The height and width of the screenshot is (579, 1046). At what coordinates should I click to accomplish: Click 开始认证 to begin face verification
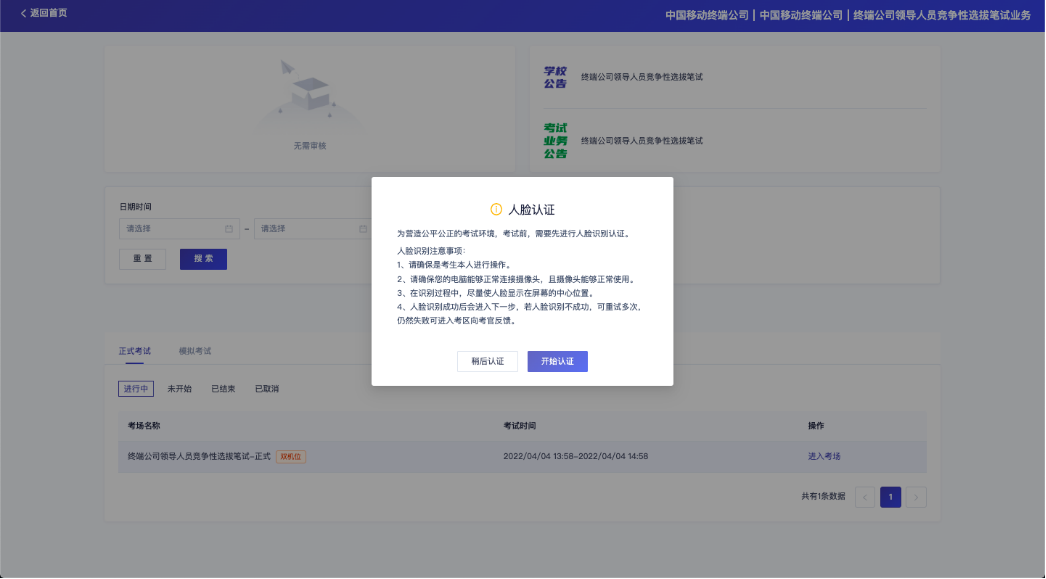pos(557,361)
